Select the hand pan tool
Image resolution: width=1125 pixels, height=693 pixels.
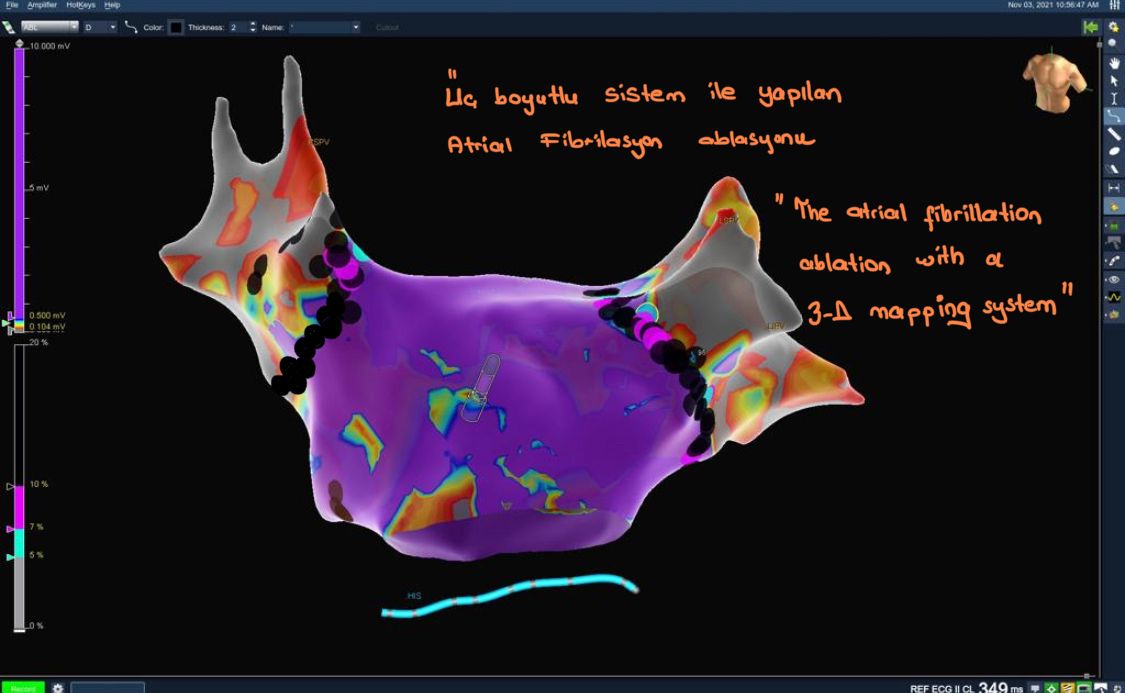1114,63
